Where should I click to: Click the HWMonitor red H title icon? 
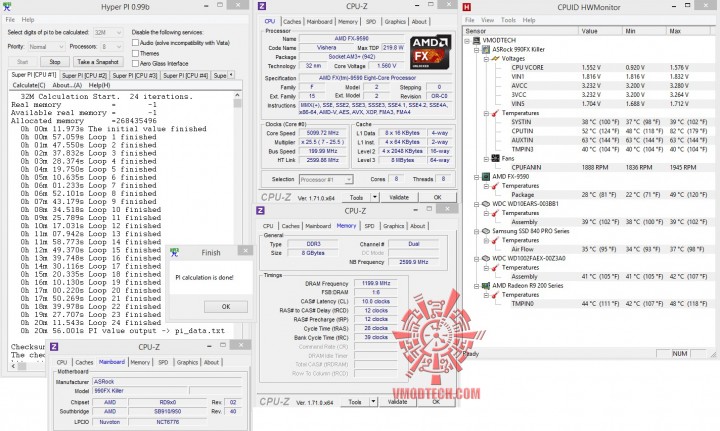point(467,7)
